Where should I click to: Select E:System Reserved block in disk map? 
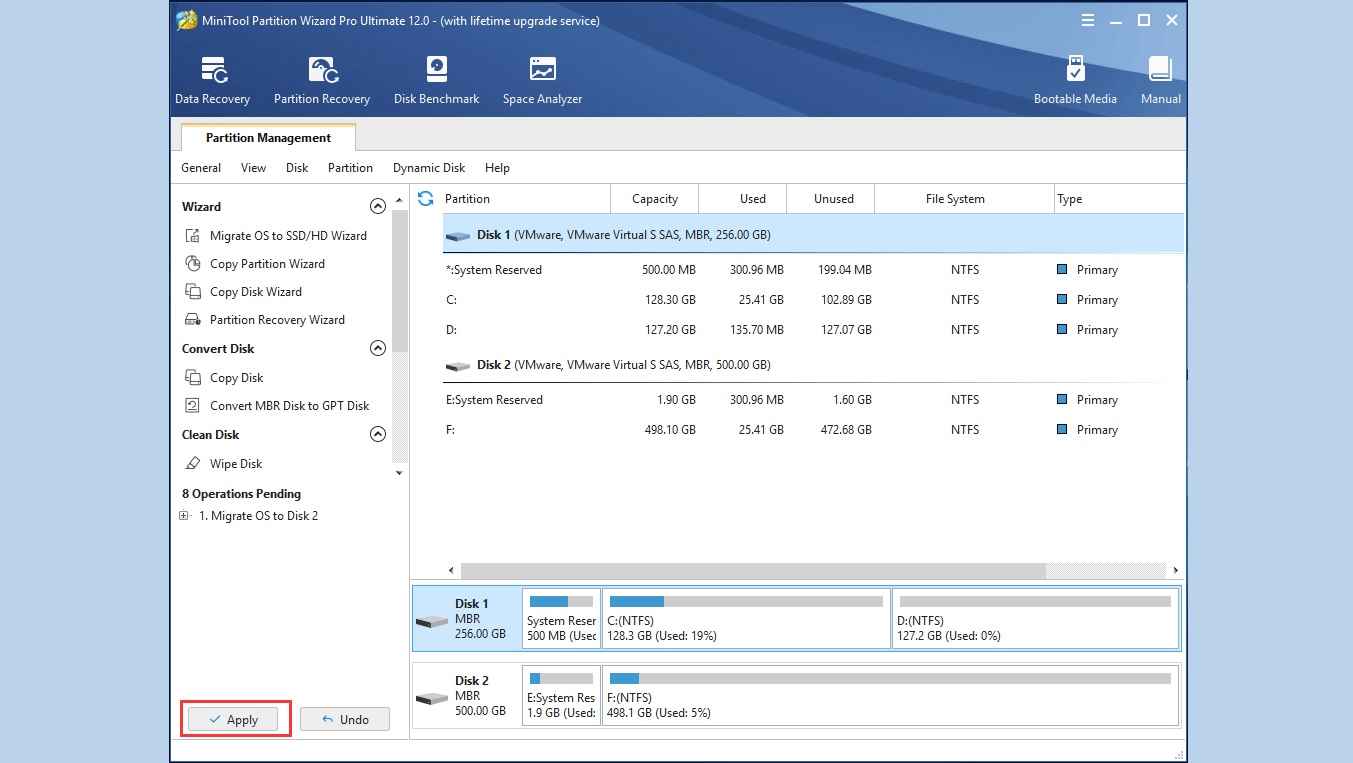pyautogui.click(x=562, y=696)
